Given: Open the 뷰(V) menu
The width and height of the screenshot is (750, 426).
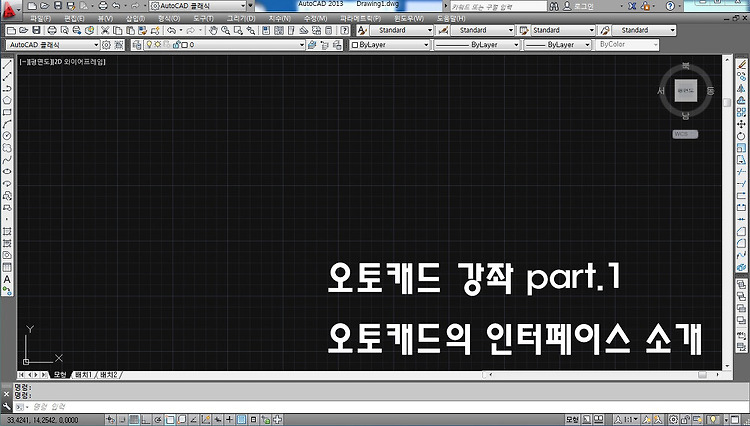Looking at the screenshot, I should pos(105,19).
